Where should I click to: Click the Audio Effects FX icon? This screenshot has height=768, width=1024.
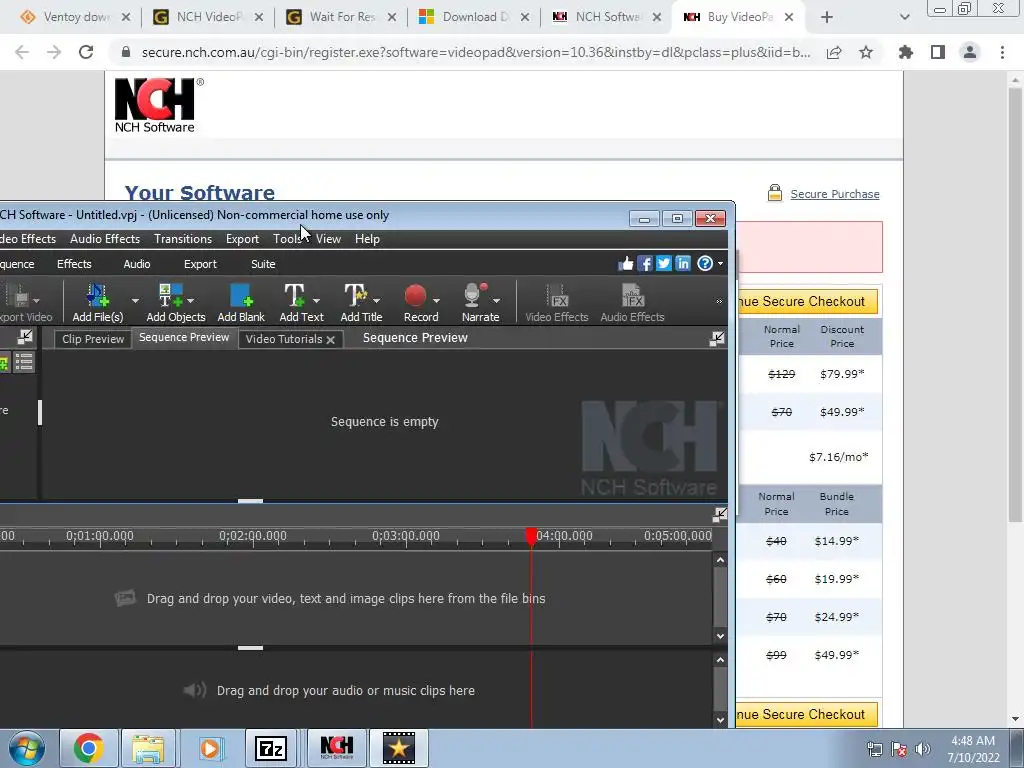pos(632,296)
